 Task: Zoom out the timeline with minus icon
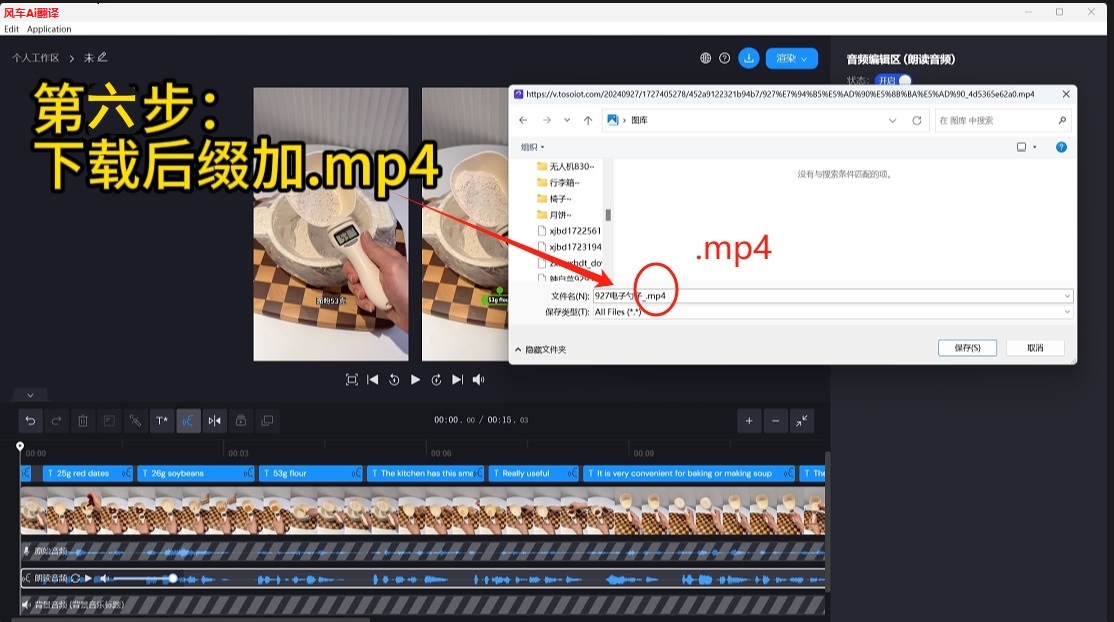click(776, 421)
